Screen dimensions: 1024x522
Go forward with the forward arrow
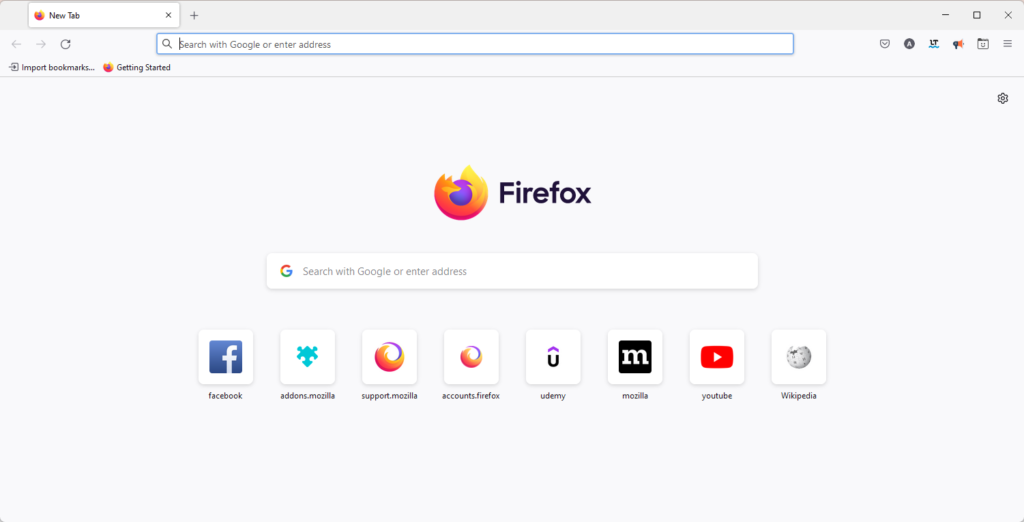[41, 44]
